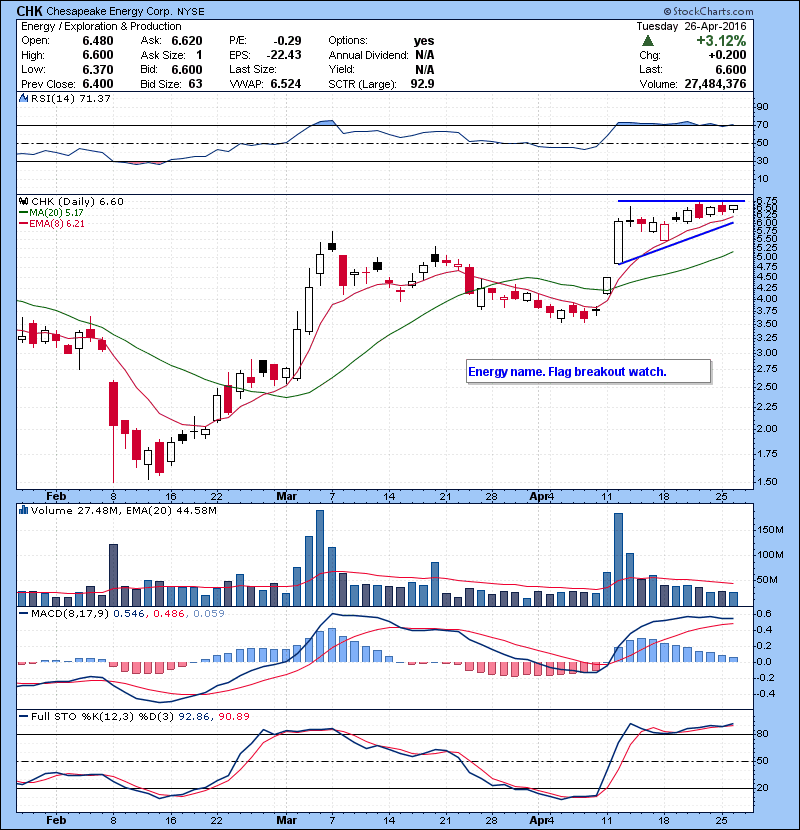Click the 90 tick on the RSI axis
This screenshot has height=830, width=800.
(763, 106)
